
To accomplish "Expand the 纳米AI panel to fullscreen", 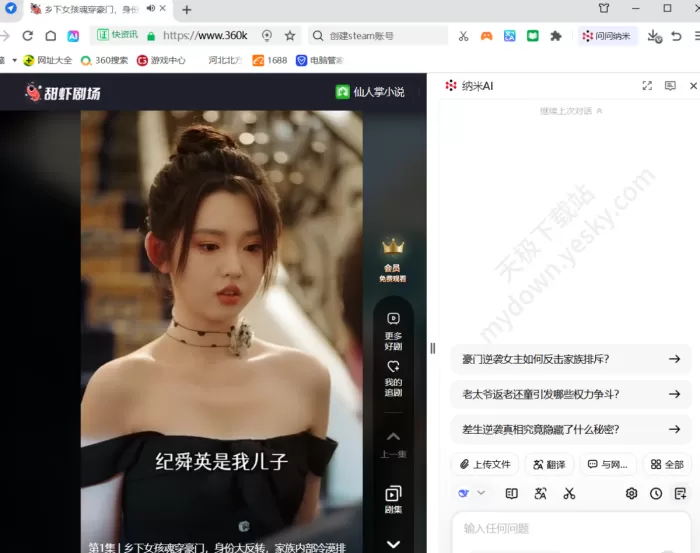I will pyautogui.click(x=647, y=86).
